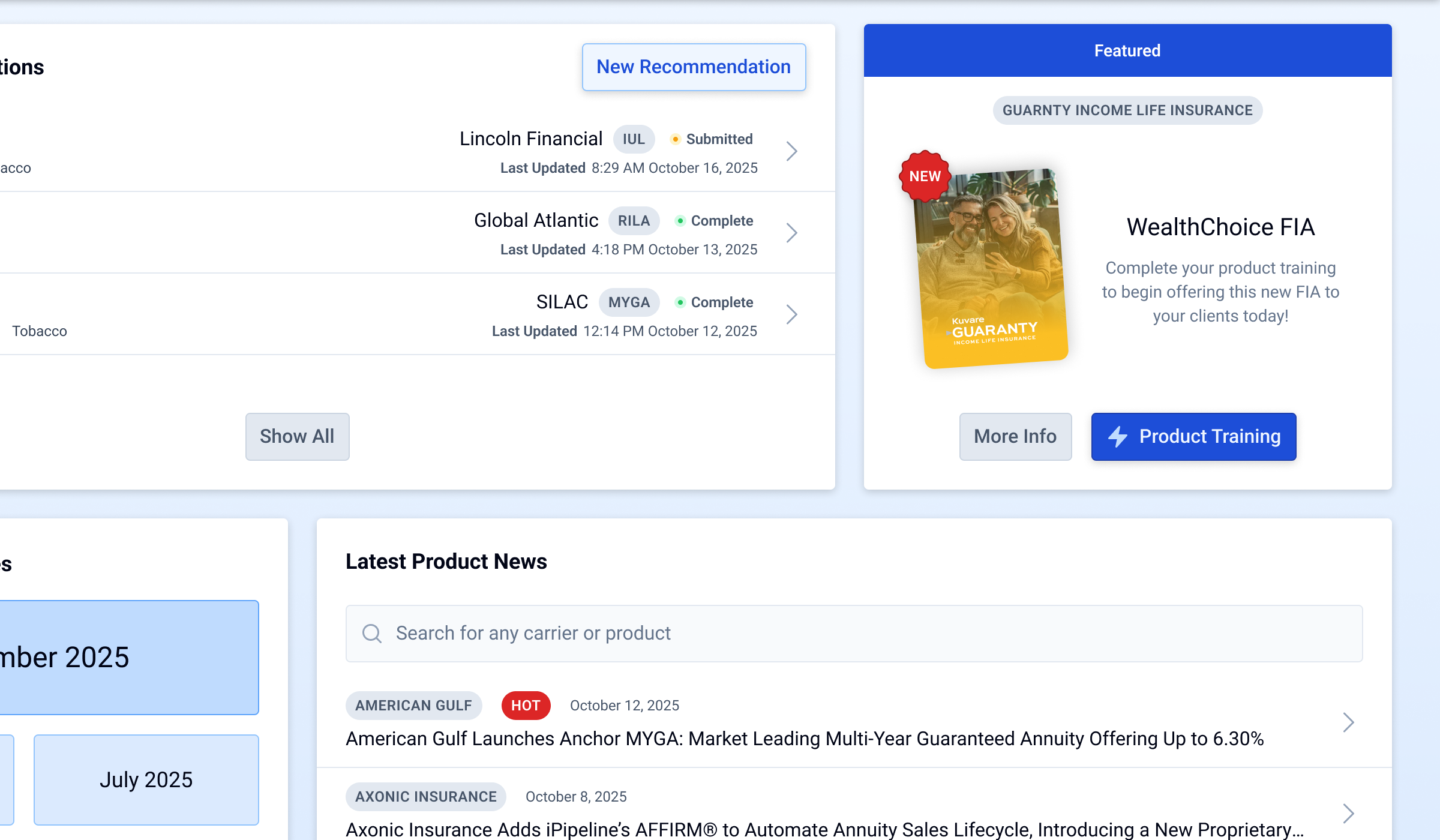Image resolution: width=1440 pixels, height=840 pixels.
Task: Click the red NEW badge
Action: click(925, 176)
